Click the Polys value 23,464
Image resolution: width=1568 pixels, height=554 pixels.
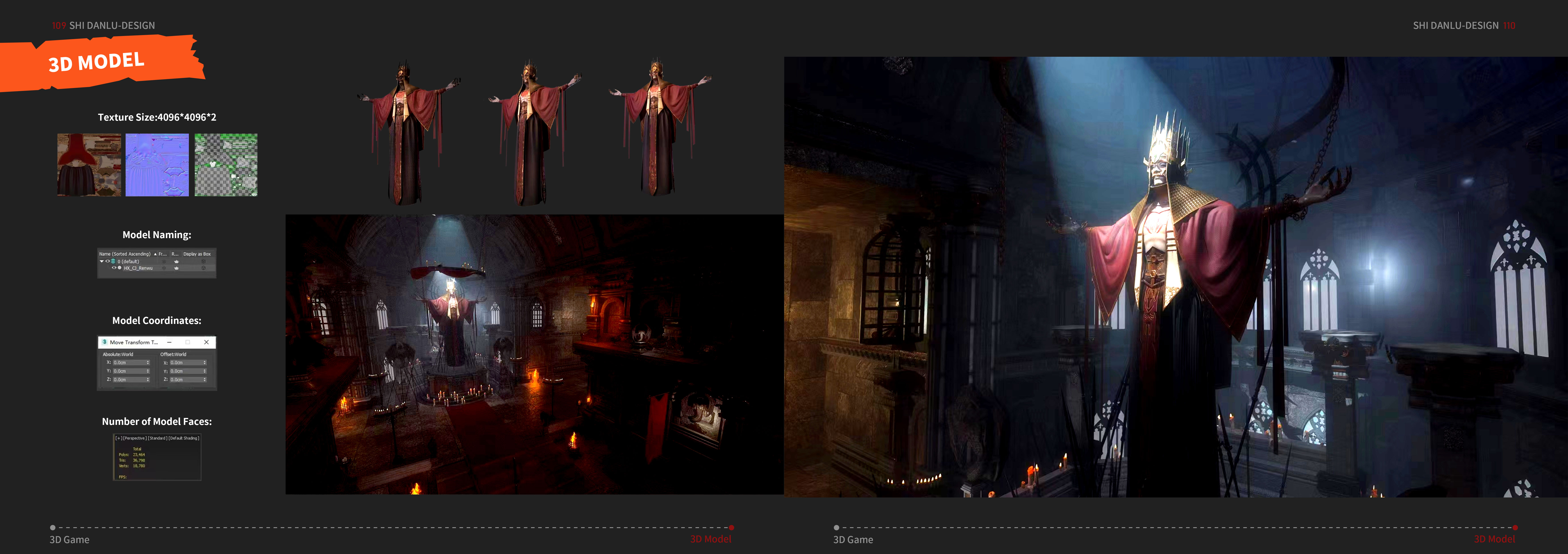139,455
